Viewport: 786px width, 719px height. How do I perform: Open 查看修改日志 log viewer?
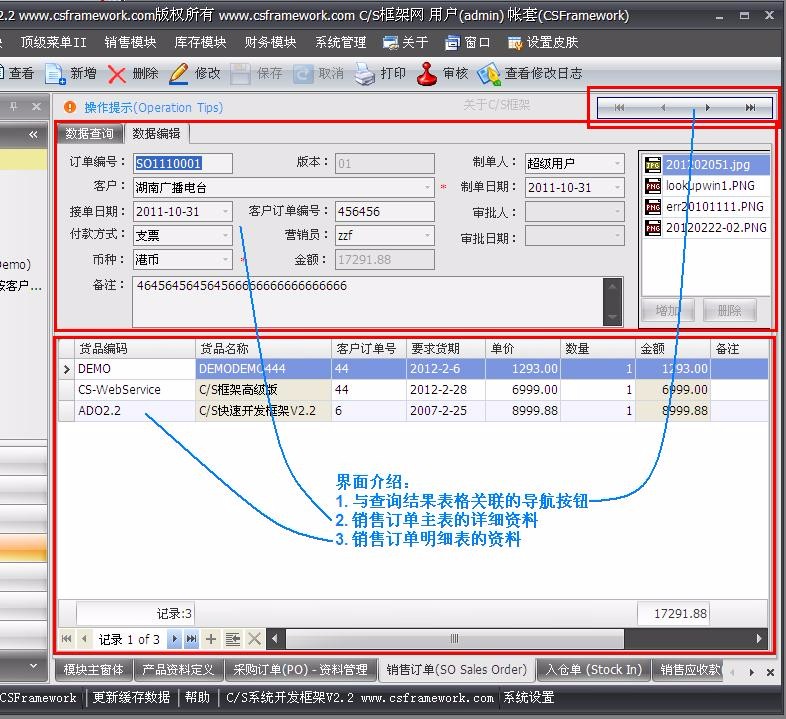coord(530,74)
